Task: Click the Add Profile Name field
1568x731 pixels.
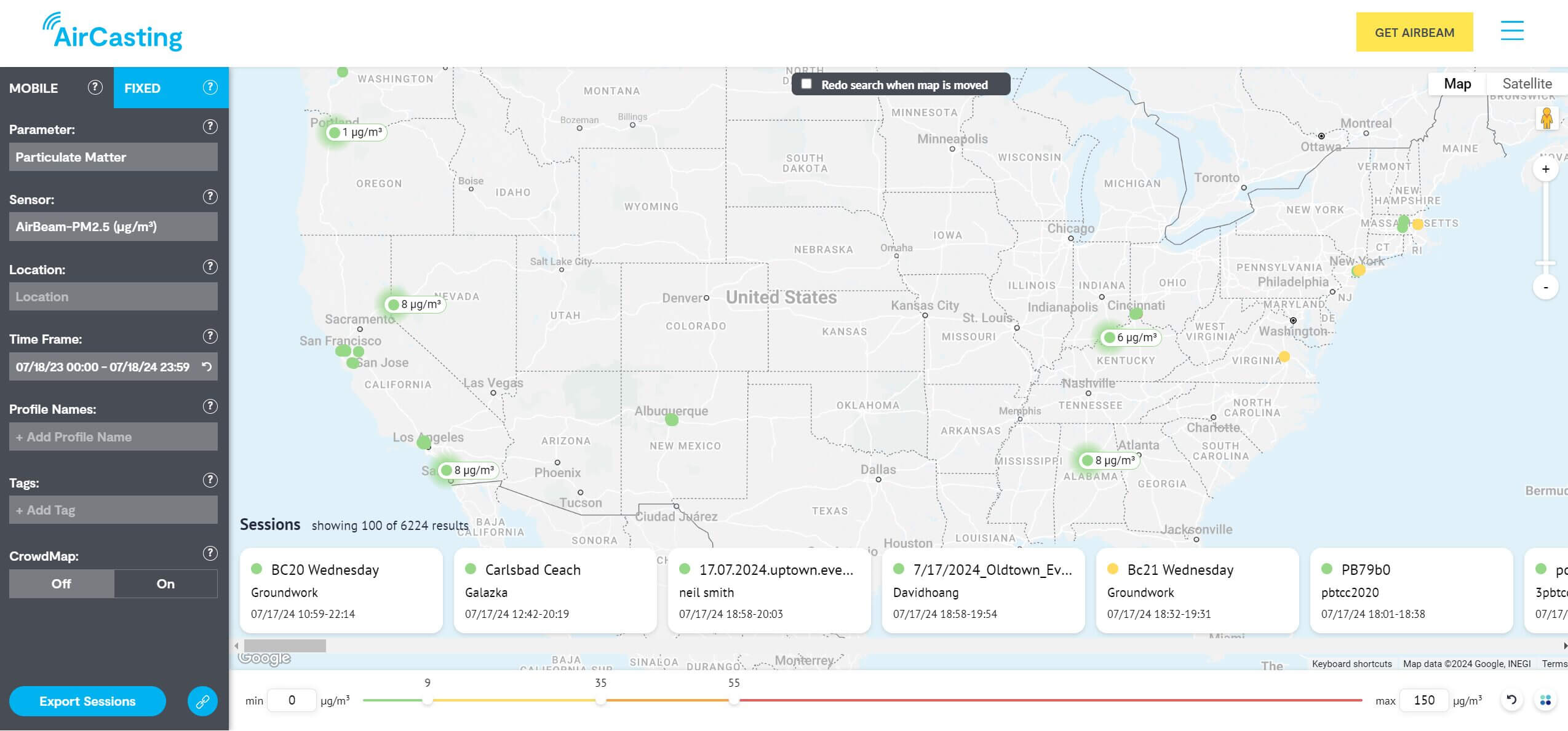Action: click(x=113, y=437)
